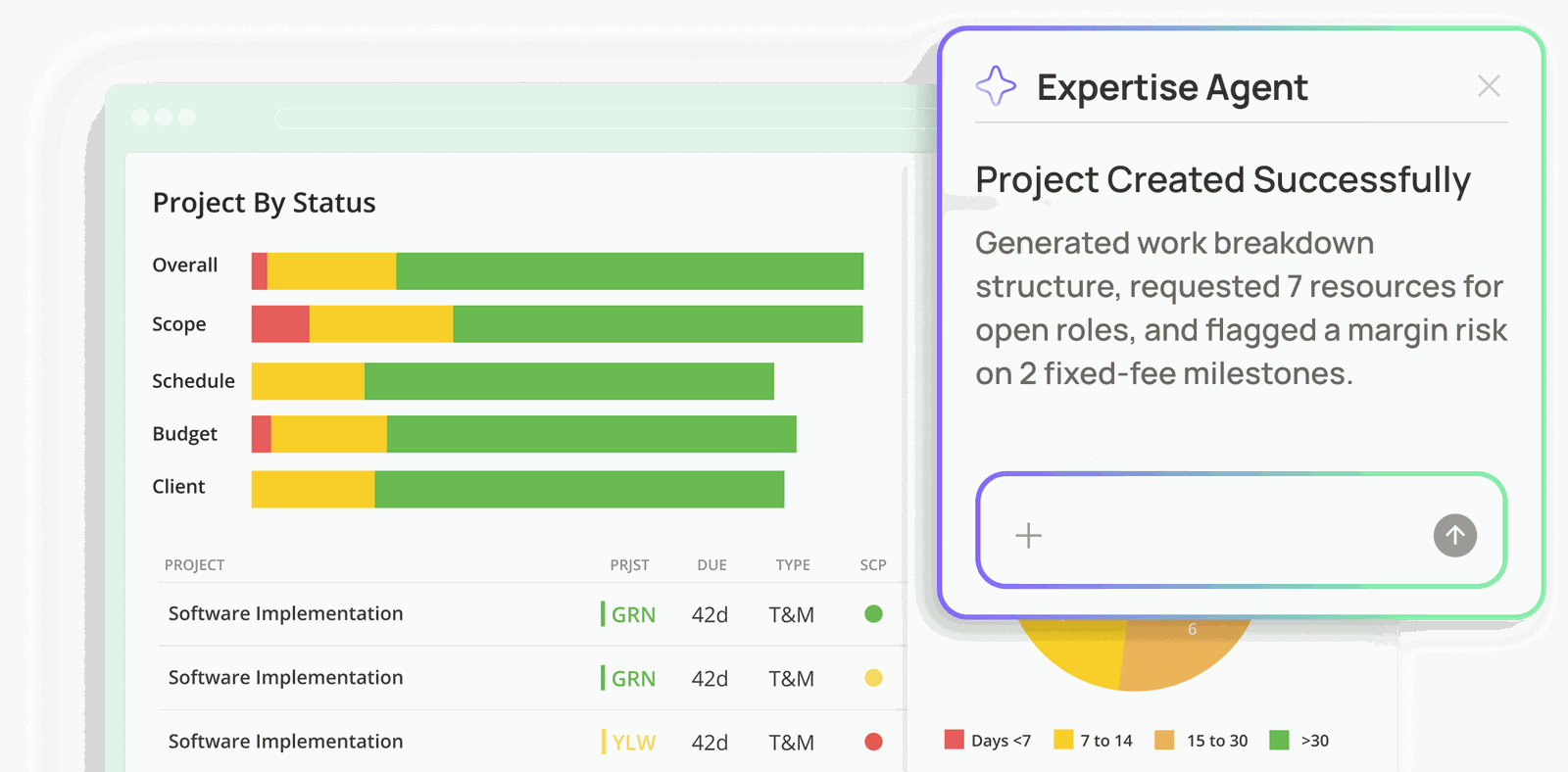This screenshot has height=772, width=1568.
Task: Select the orange 15 to 30 legend swatch
Action: [1164, 740]
